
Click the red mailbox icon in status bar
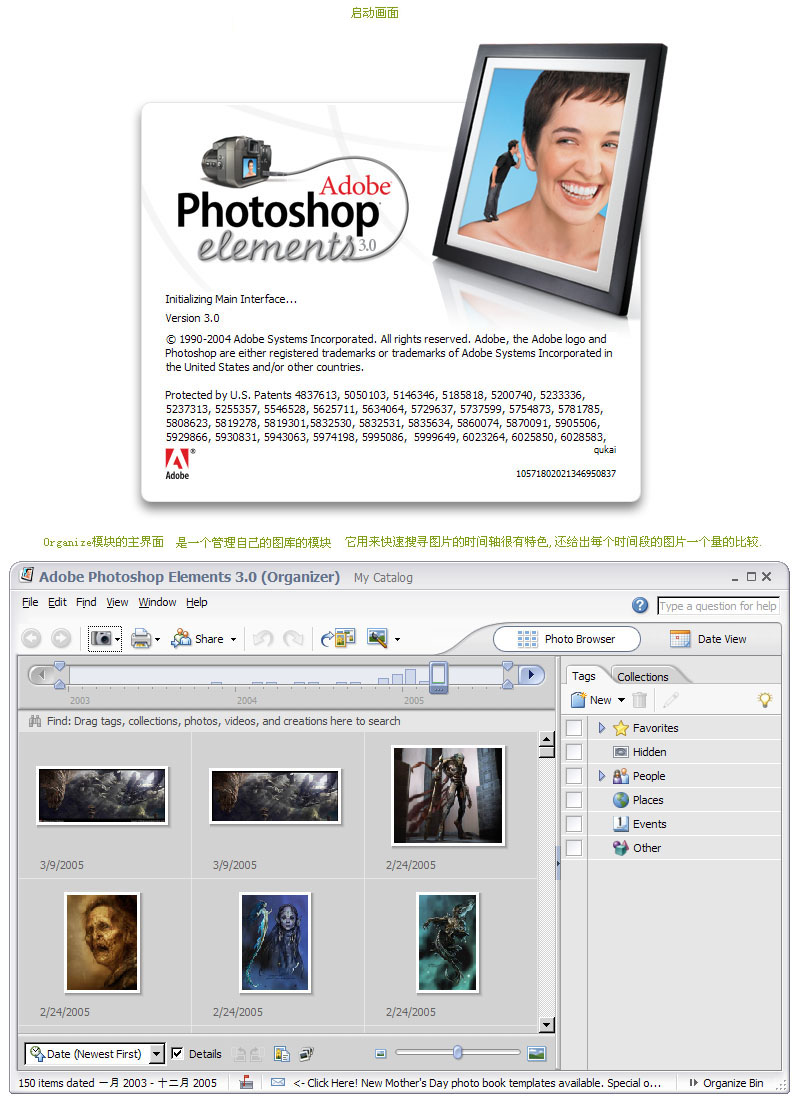pos(246,1082)
